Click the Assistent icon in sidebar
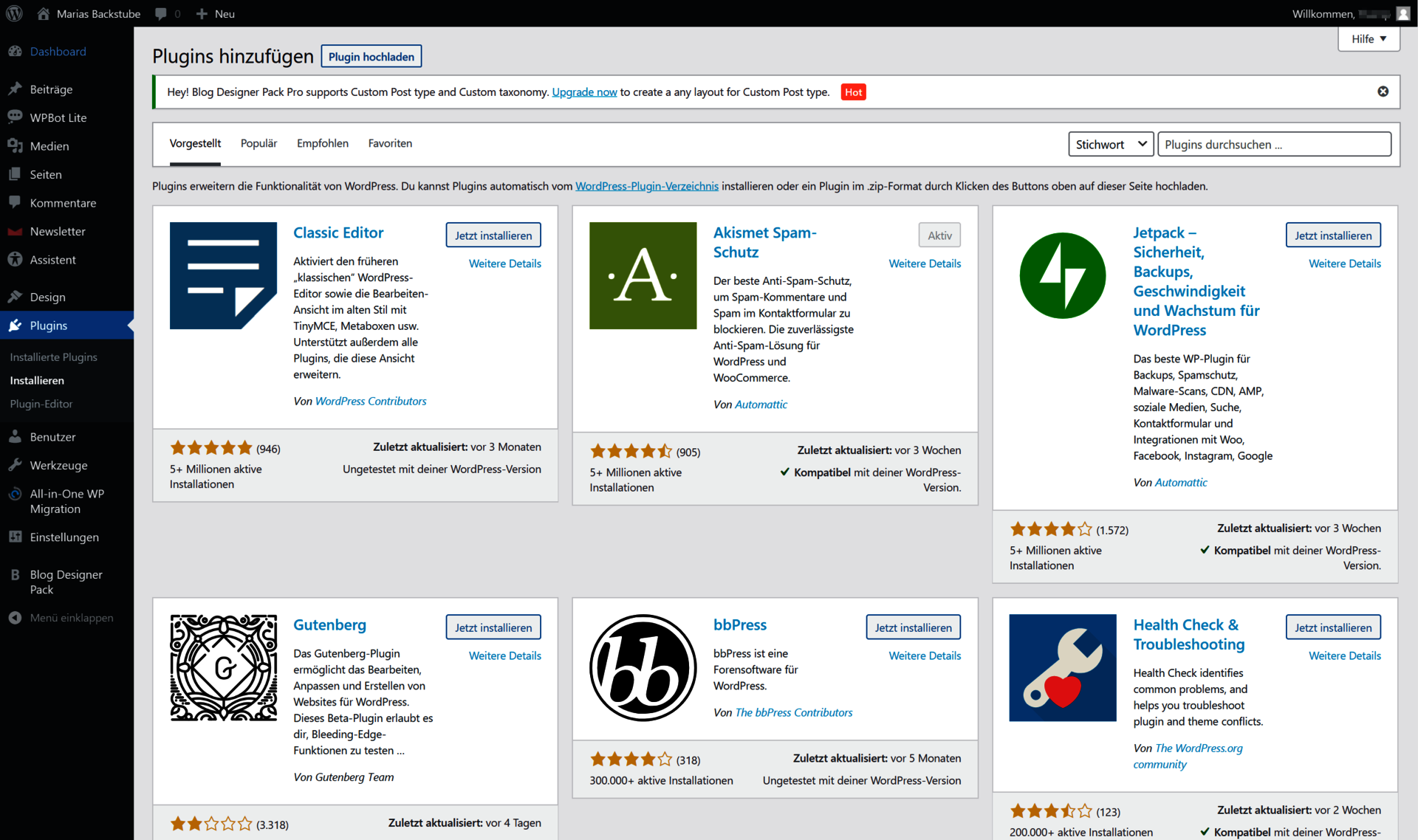This screenshot has height=840, width=1418. (15, 260)
